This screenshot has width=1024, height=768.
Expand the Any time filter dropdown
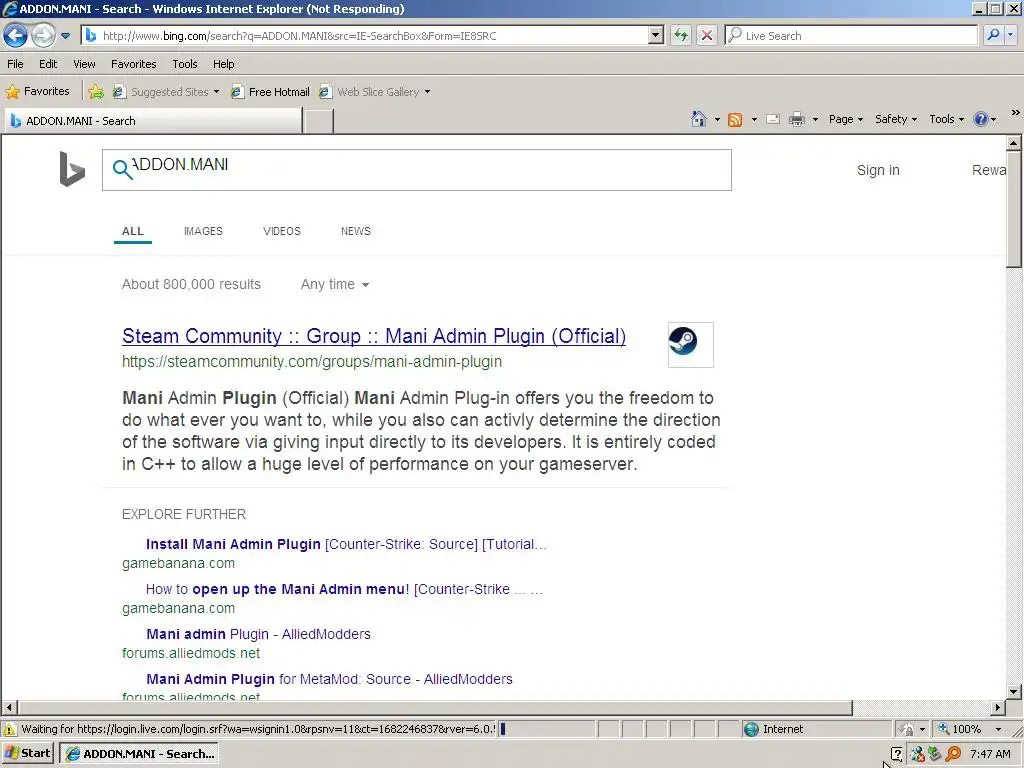(335, 284)
